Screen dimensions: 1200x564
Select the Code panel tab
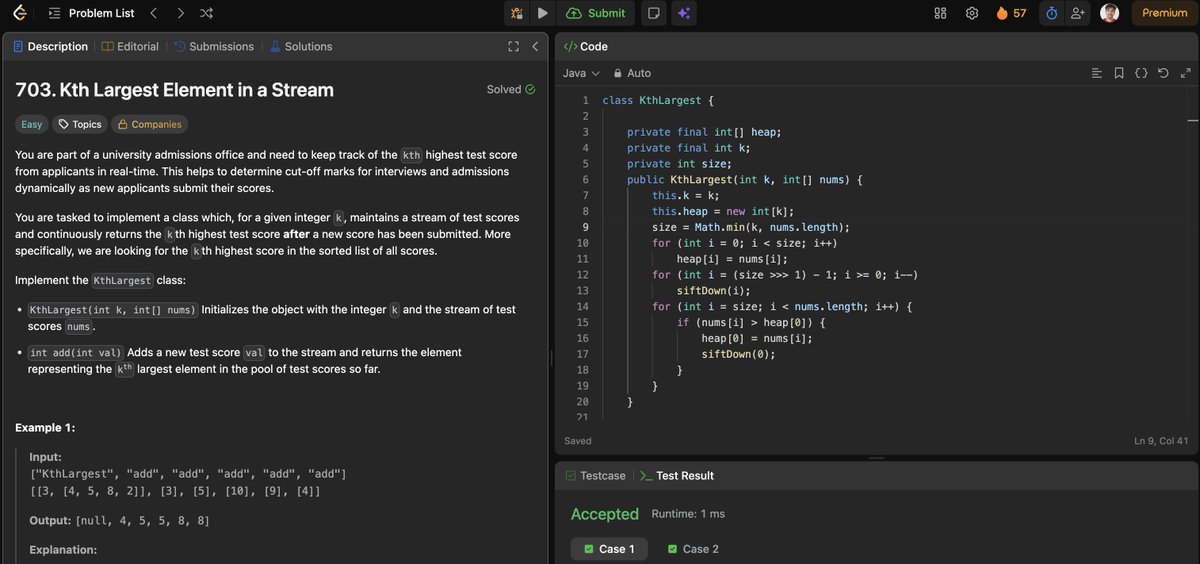point(586,46)
